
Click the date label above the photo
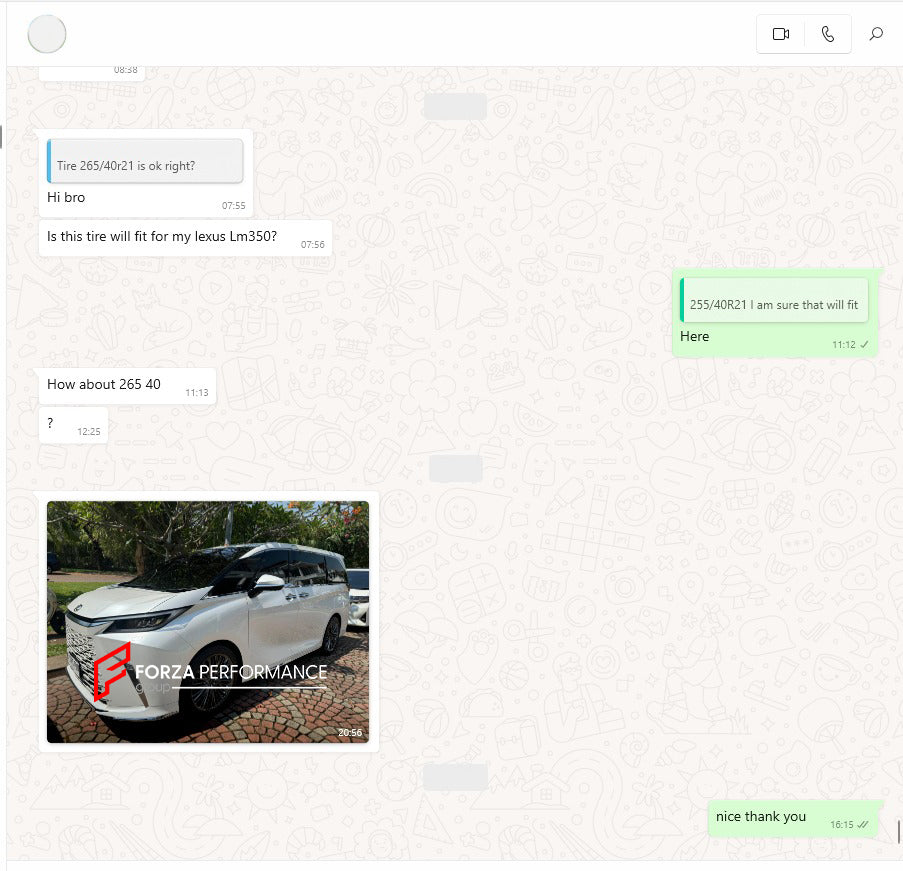coord(455,468)
